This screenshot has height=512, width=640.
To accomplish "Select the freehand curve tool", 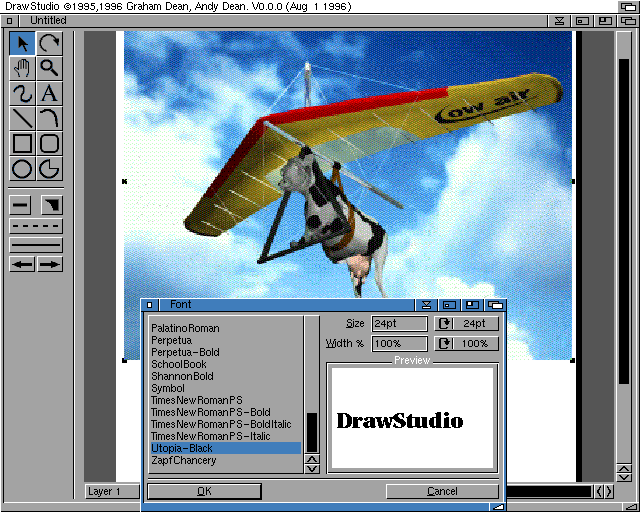I will coord(22,93).
